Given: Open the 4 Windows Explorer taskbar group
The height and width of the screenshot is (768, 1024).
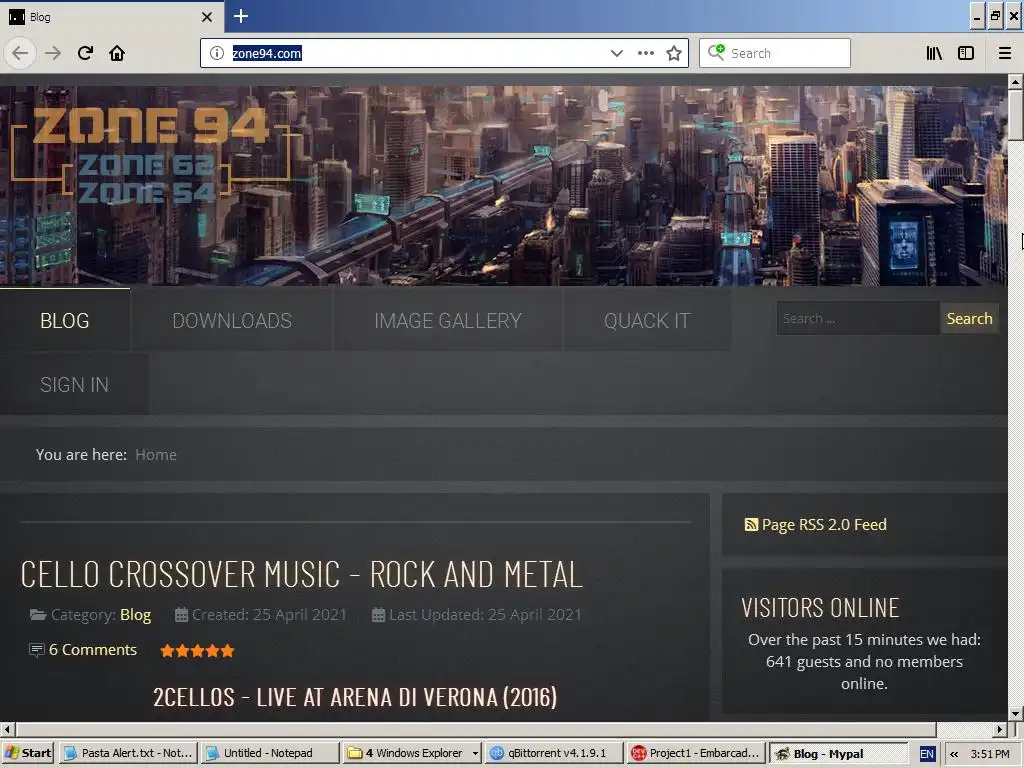Looking at the screenshot, I should pos(411,753).
